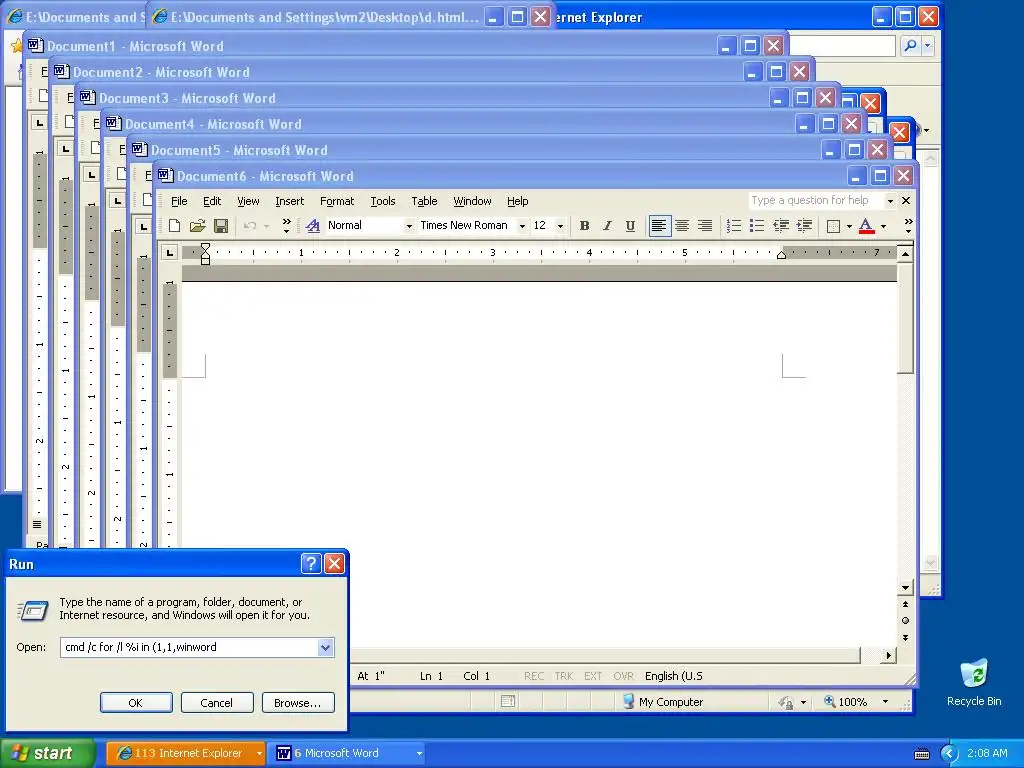Open the font size 12 dropdown

560,226
